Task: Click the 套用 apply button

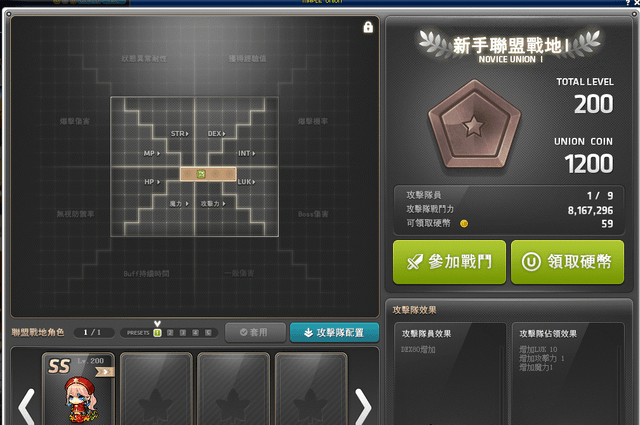Action: (255, 332)
